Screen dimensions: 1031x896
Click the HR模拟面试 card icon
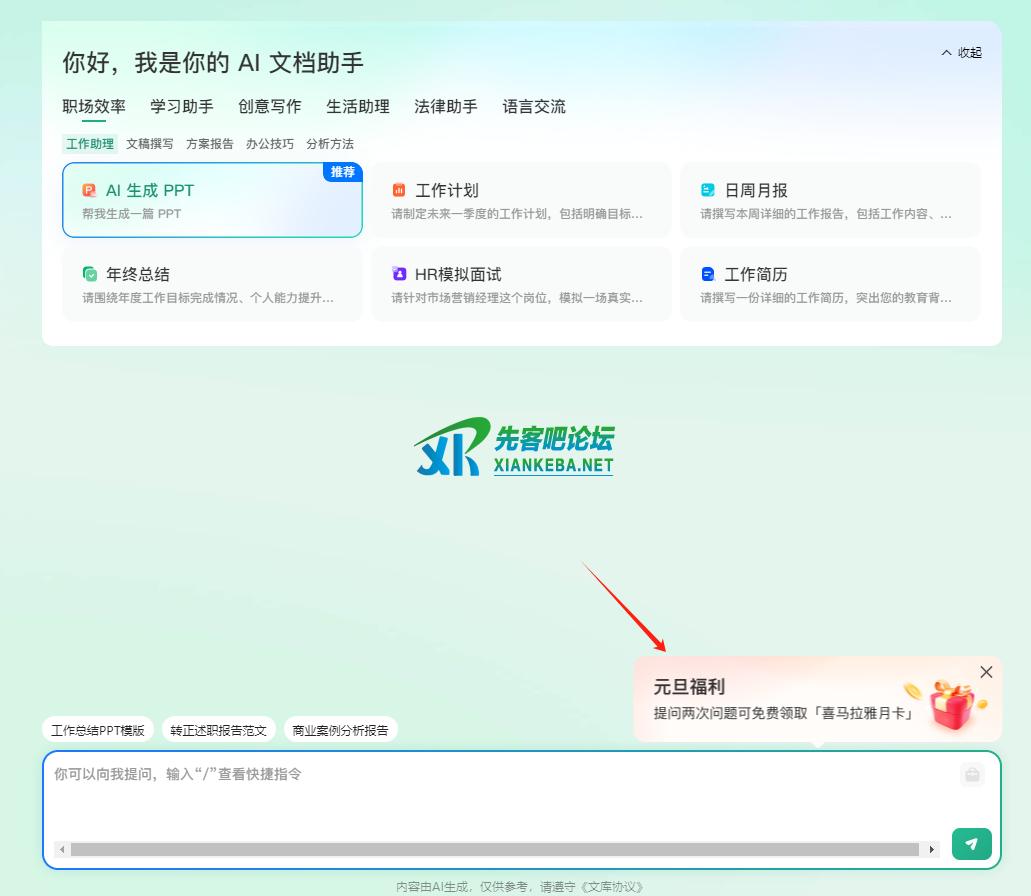point(399,274)
